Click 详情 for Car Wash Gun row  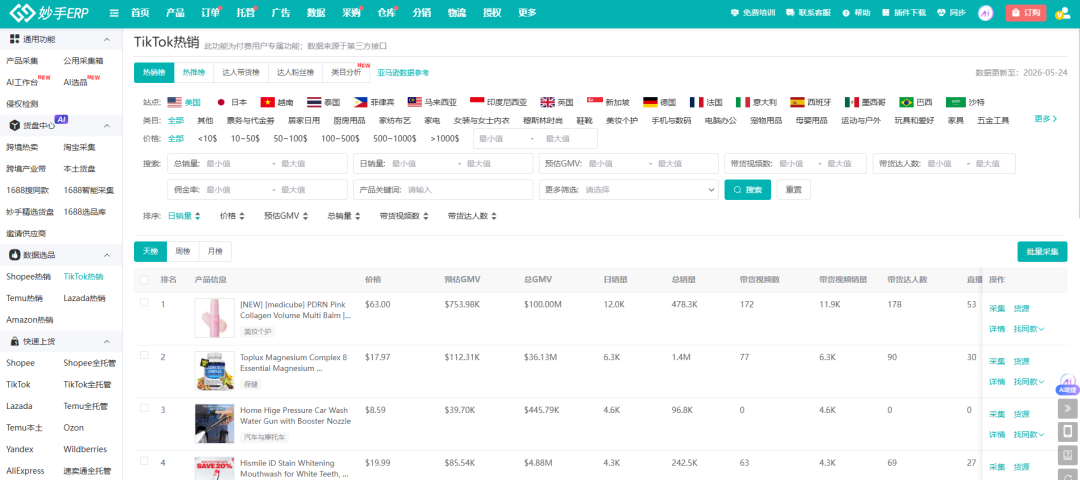pyautogui.click(x=997, y=435)
